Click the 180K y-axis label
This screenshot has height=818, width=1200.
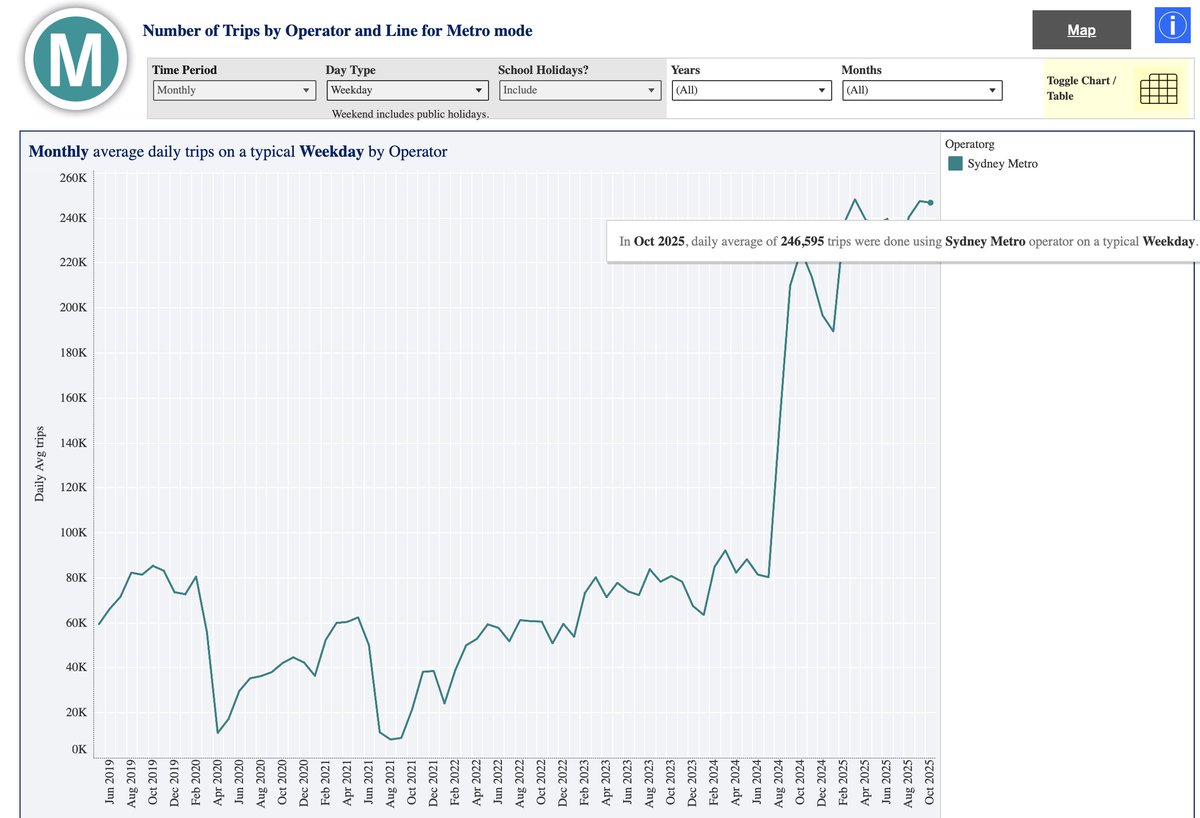pos(73,353)
